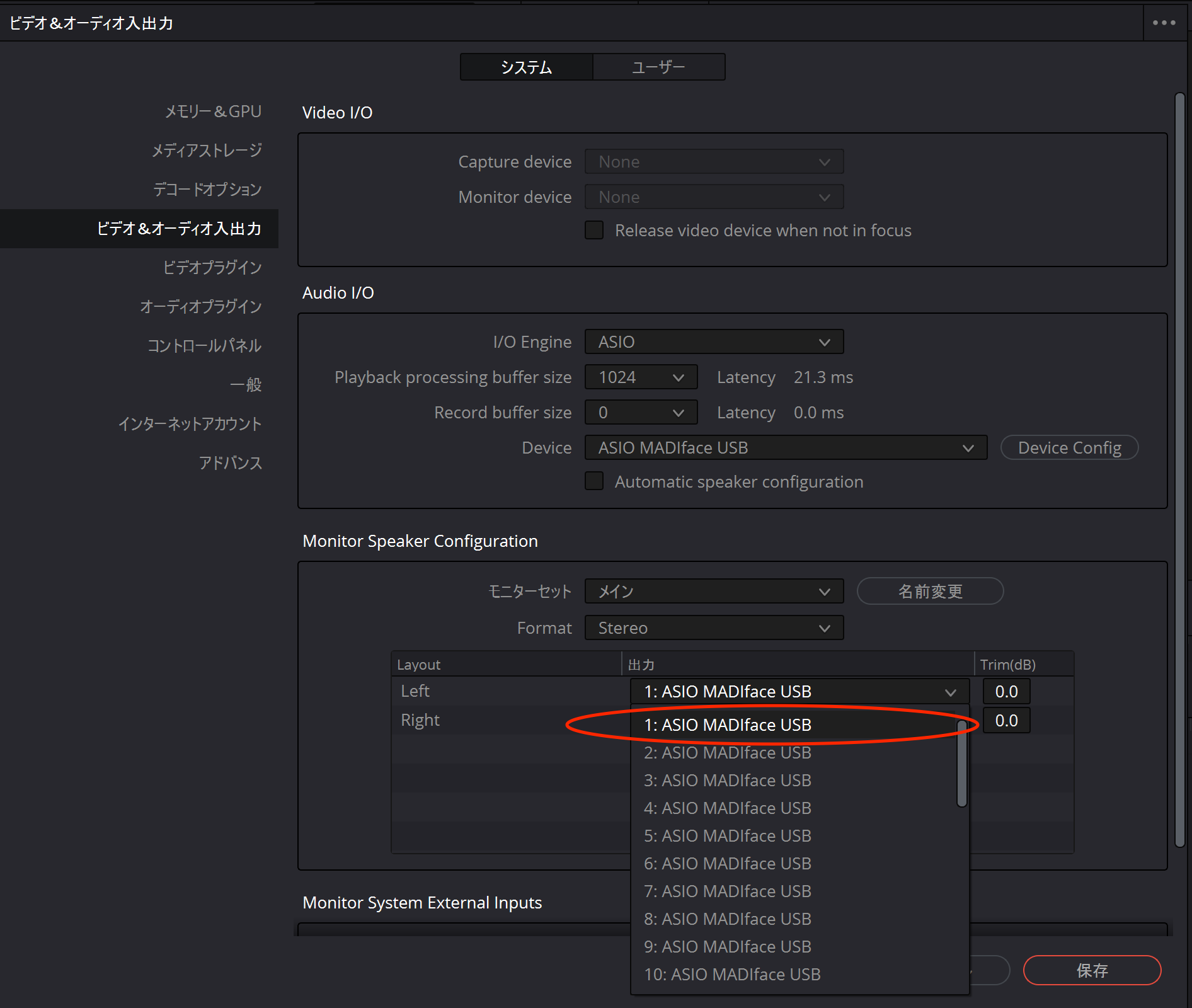Click the Left channel Trim value field
This screenshot has height=1008, width=1192.
1006,691
